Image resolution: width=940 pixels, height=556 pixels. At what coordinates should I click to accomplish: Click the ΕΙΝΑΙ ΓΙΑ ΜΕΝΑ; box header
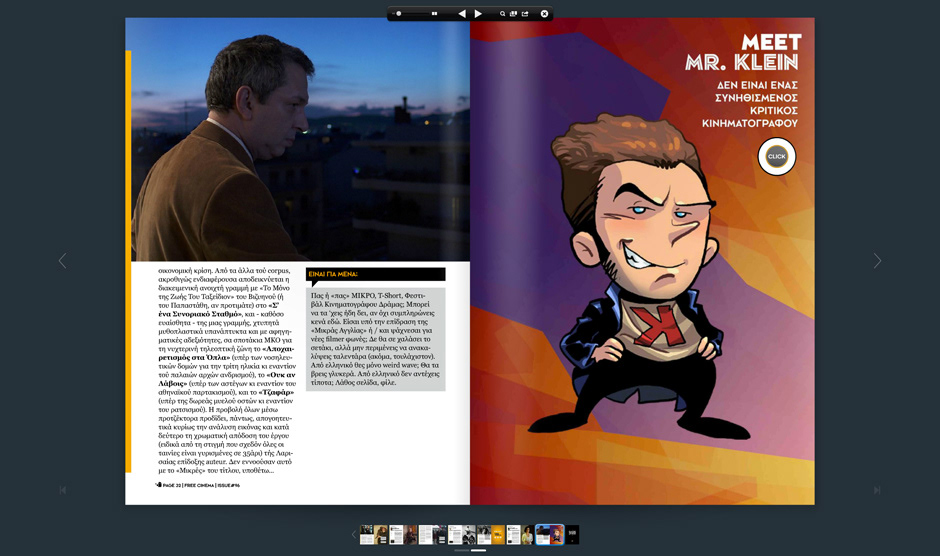click(375, 274)
